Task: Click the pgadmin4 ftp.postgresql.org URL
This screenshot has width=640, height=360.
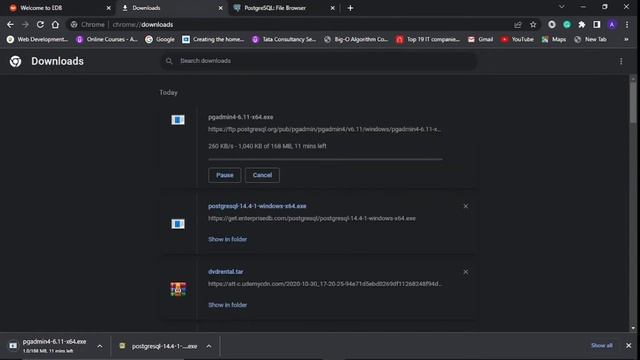Action: (324, 129)
